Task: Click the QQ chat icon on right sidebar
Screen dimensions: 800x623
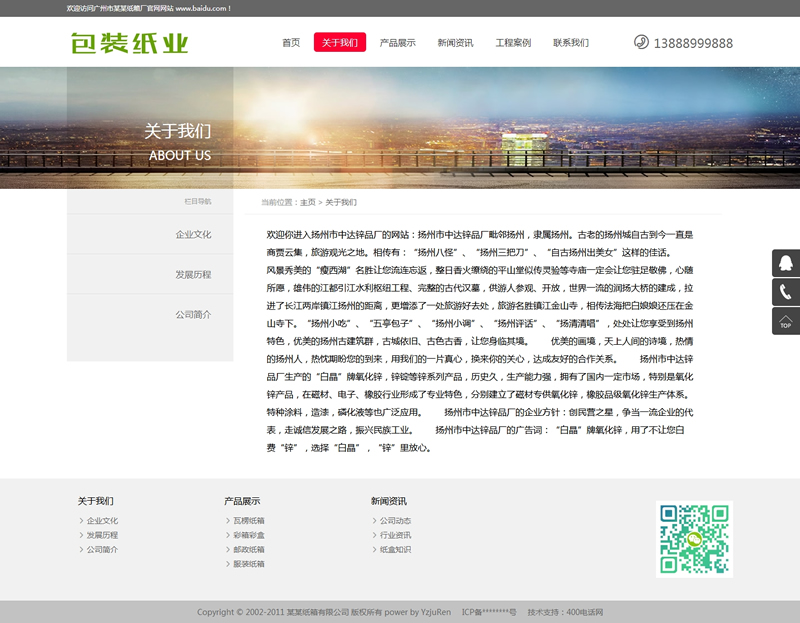Action: (786, 263)
